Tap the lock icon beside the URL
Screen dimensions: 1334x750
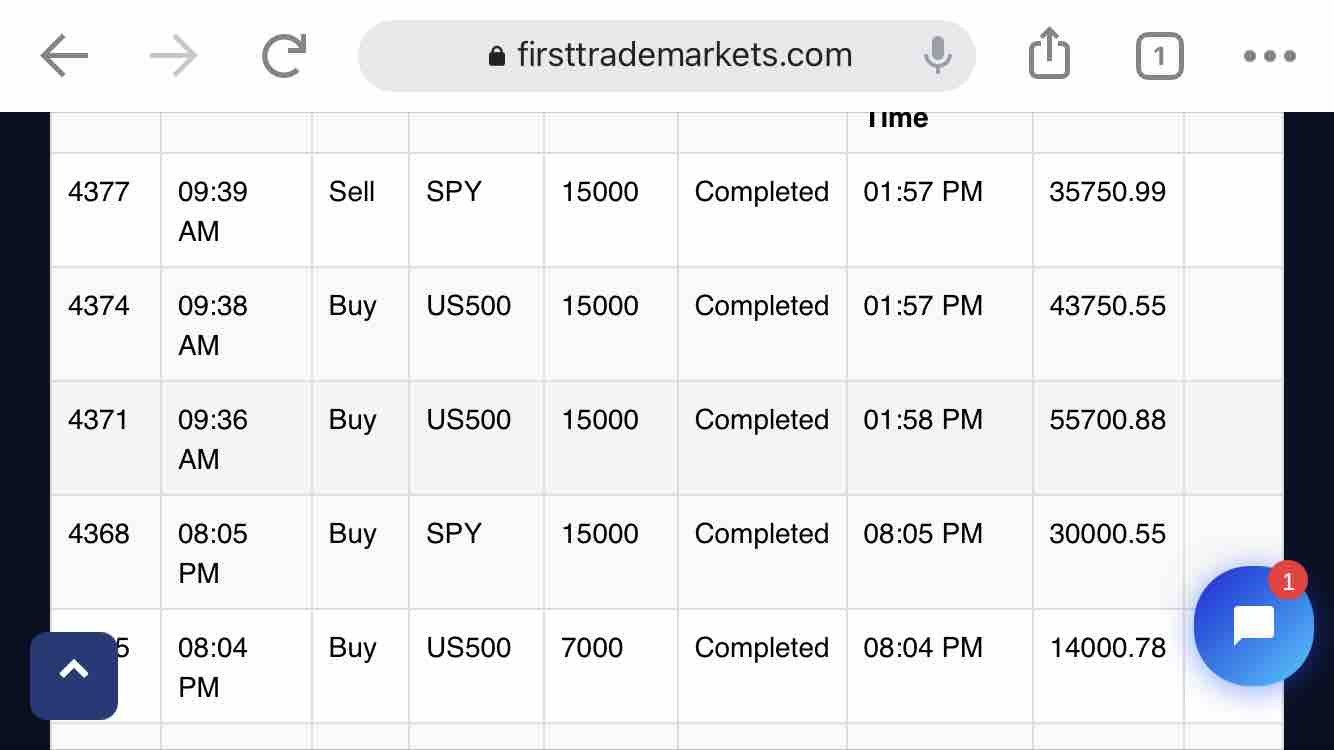(497, 56)
